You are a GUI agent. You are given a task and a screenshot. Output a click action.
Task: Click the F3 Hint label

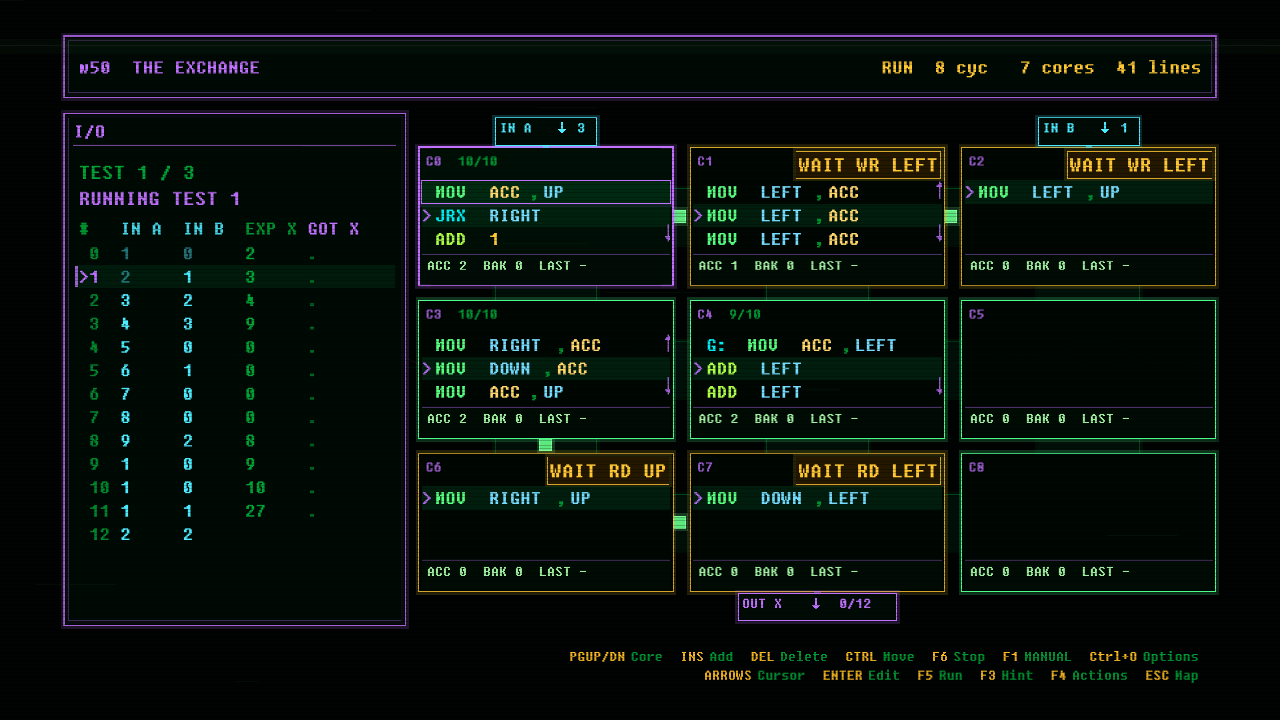pyautogui.click(x=1006, y=676)
